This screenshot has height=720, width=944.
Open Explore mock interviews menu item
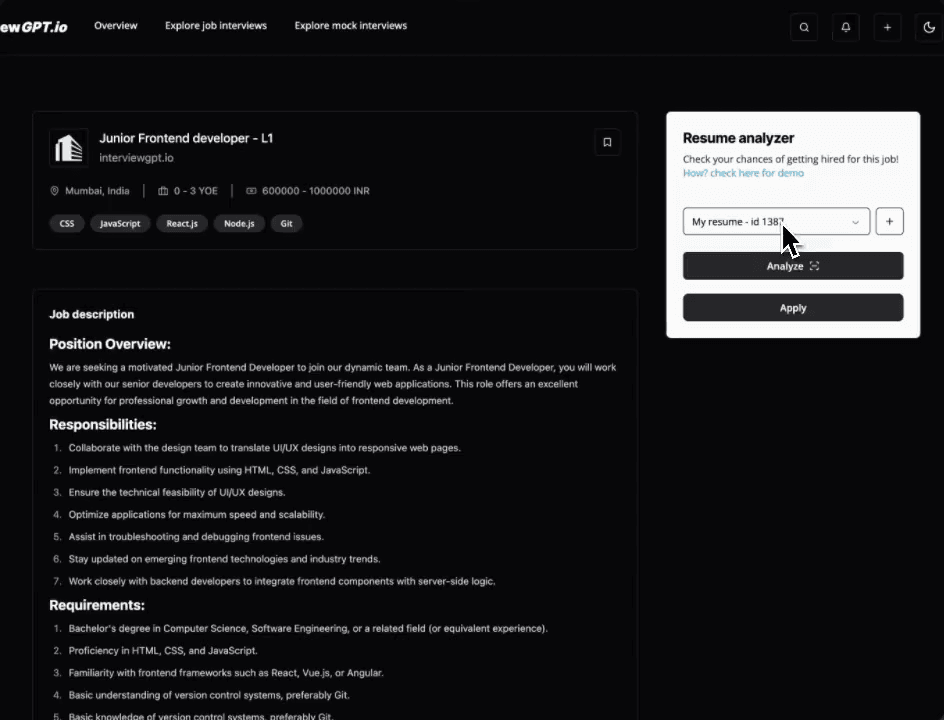[350, 26]
